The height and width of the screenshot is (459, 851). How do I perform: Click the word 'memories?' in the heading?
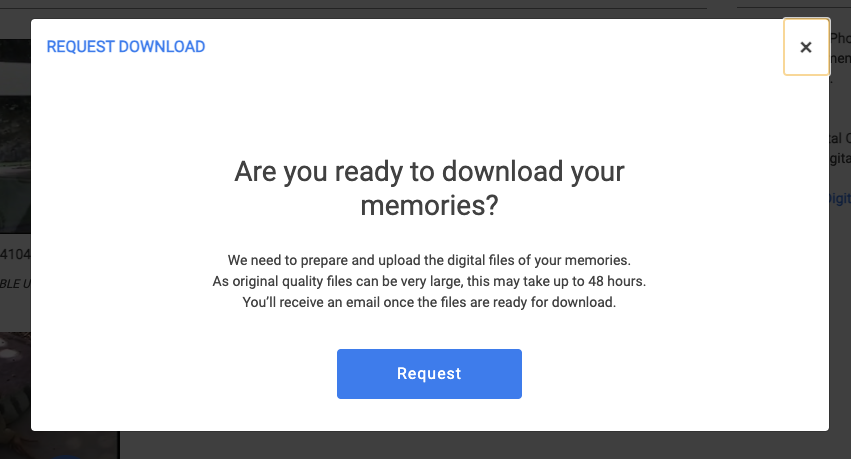click(429, 206)
